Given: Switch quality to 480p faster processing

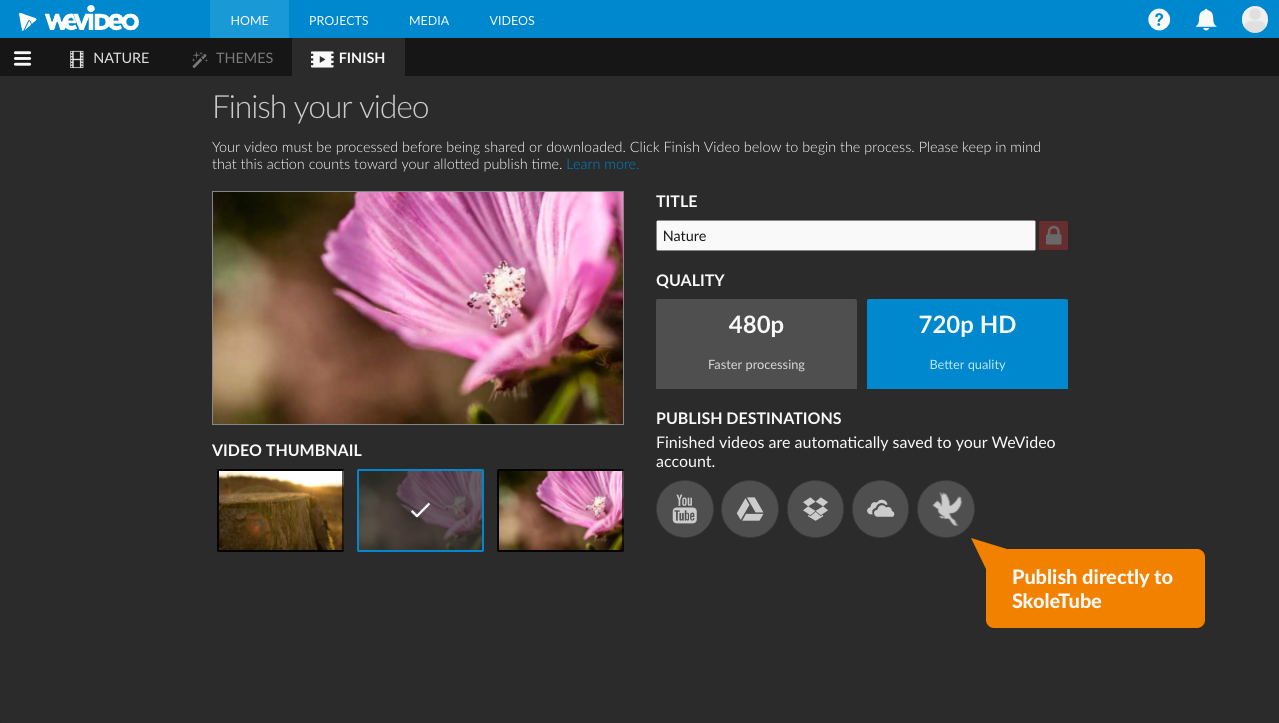Looking at the screenshot, I should (755, 343).
